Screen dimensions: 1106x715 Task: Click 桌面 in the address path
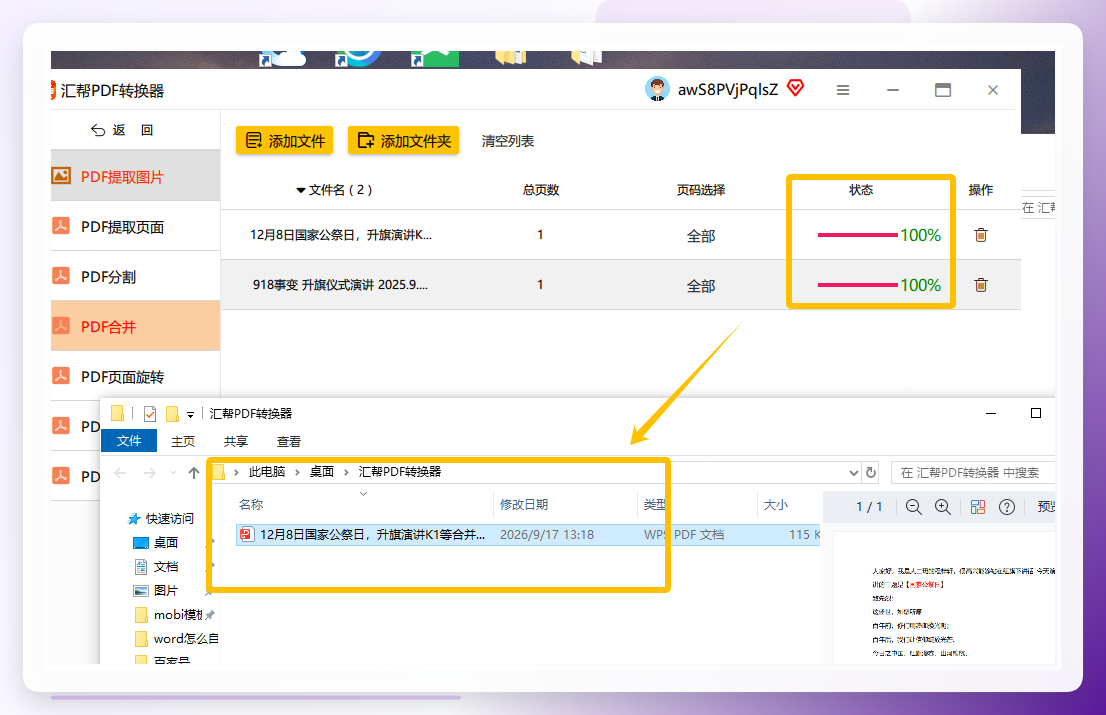click(x=322, y=472)
